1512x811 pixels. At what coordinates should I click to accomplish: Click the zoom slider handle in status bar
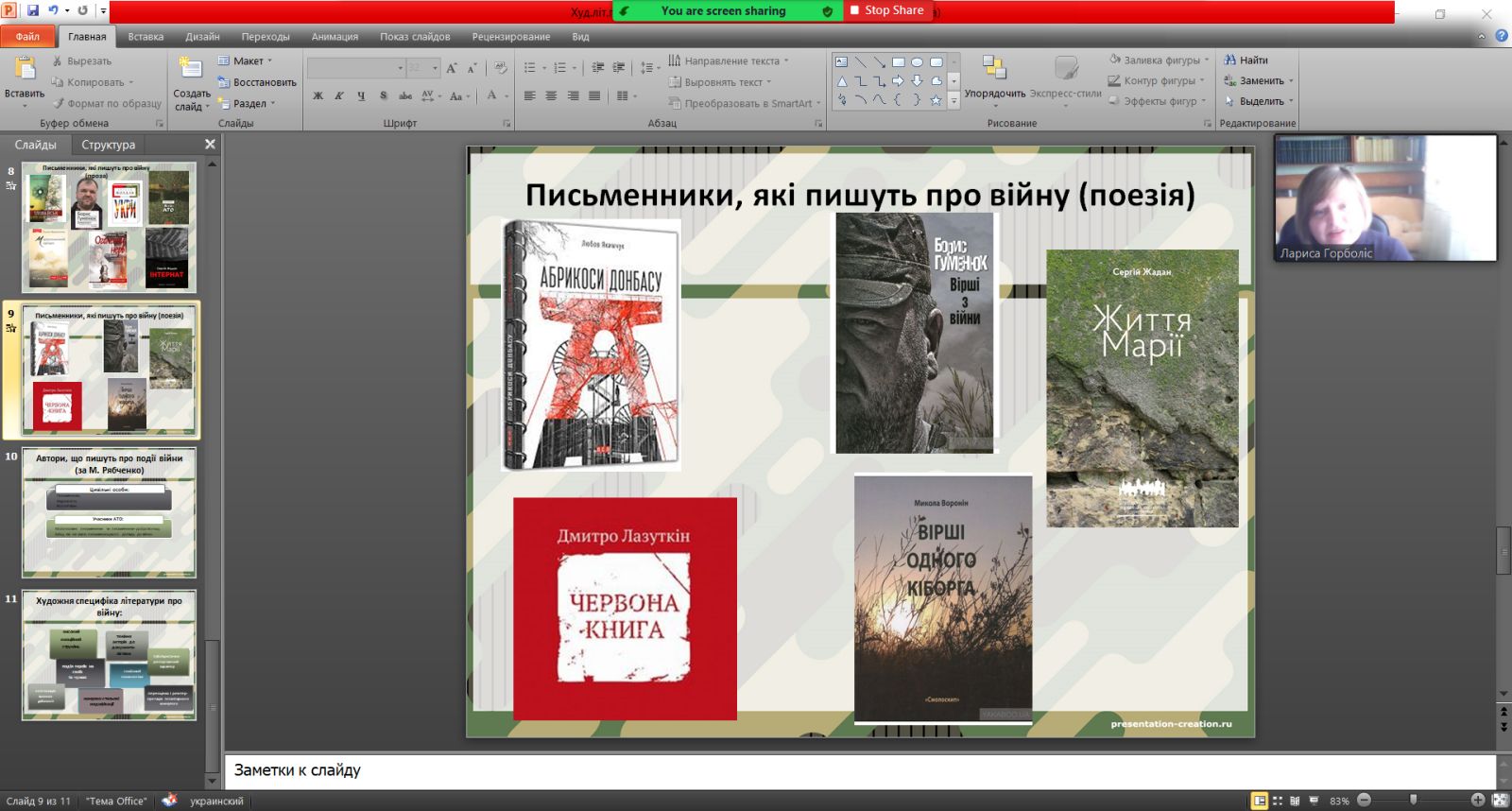(x=1414, y=801)
